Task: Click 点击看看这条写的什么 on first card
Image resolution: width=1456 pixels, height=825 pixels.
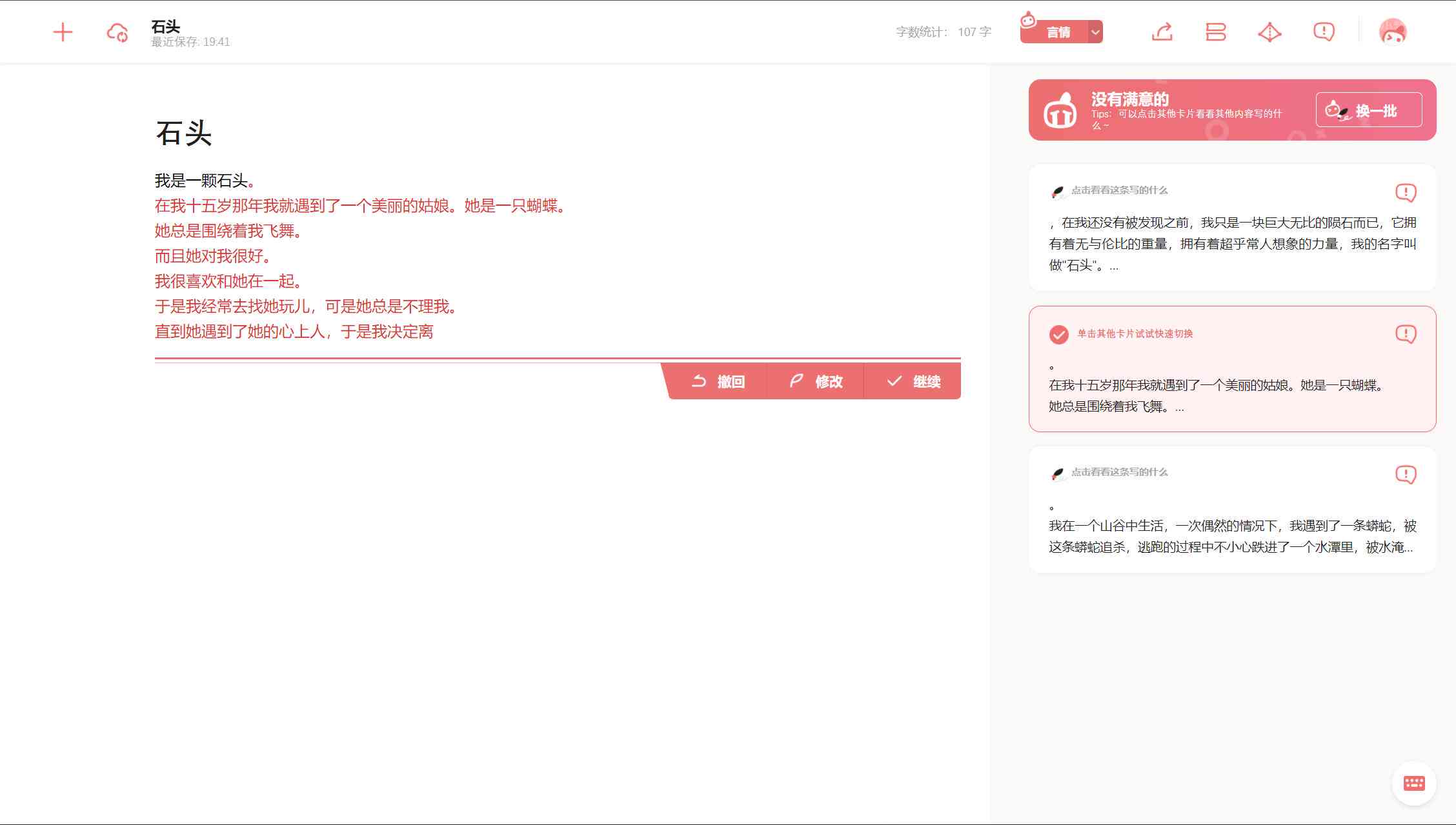Action: click(1119, 190)
